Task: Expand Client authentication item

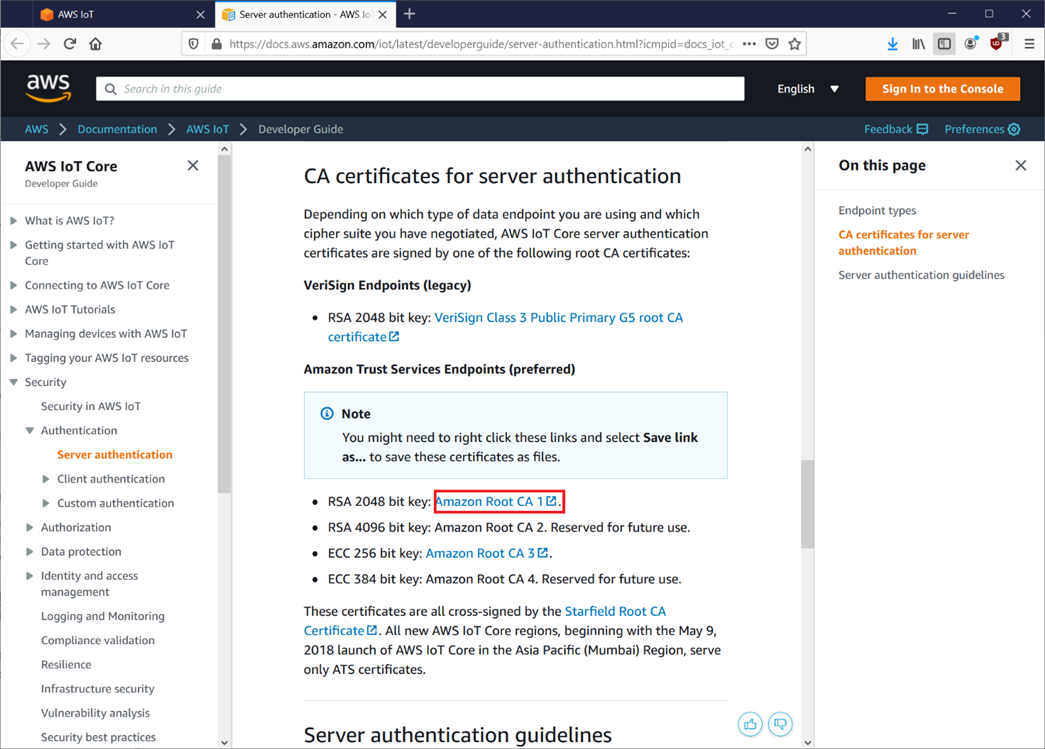Action: (x=45, y=479)
